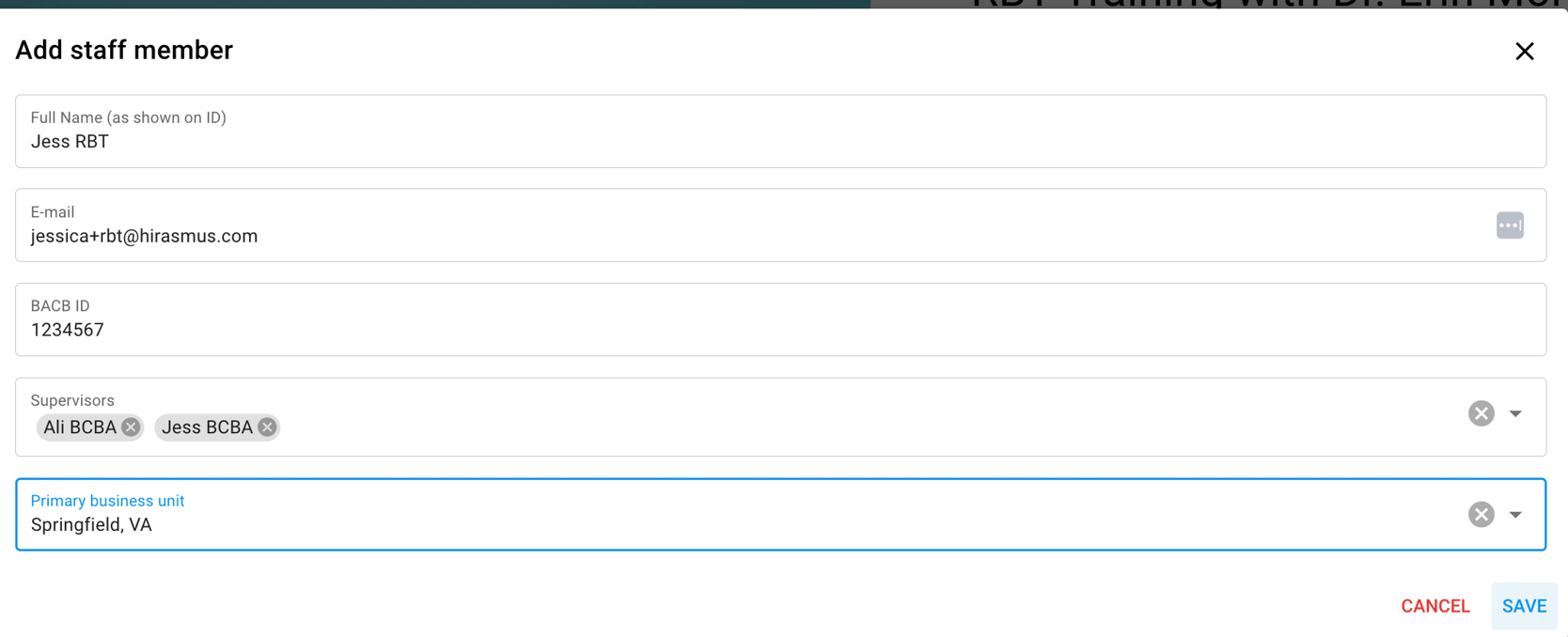
Task: Select the BACB ID input field
Action: tap(752, 330)
